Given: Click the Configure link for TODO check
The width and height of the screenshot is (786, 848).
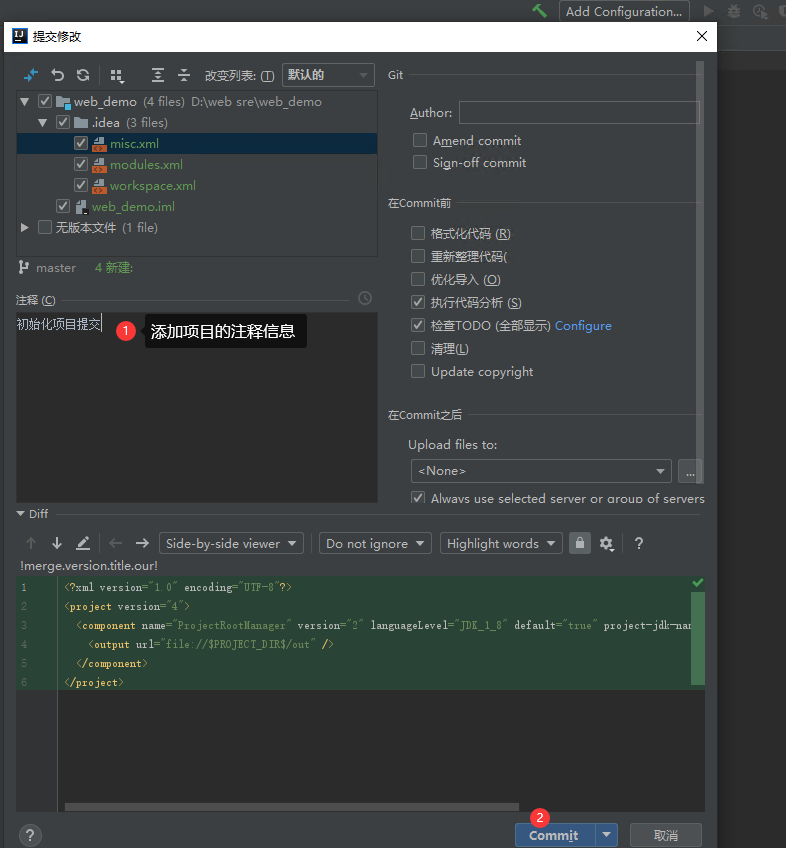Looking at the screenshot, I should click(x=583, y=326).
